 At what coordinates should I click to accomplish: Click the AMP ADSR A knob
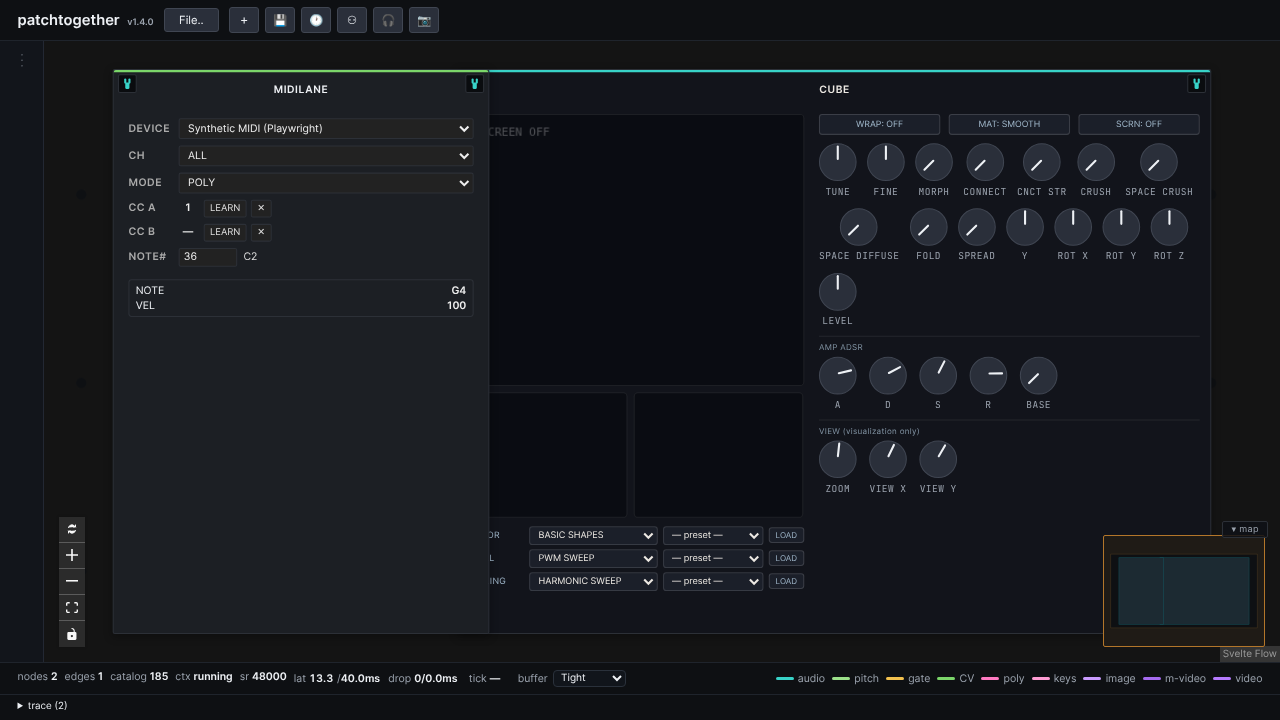click(838, 375)
